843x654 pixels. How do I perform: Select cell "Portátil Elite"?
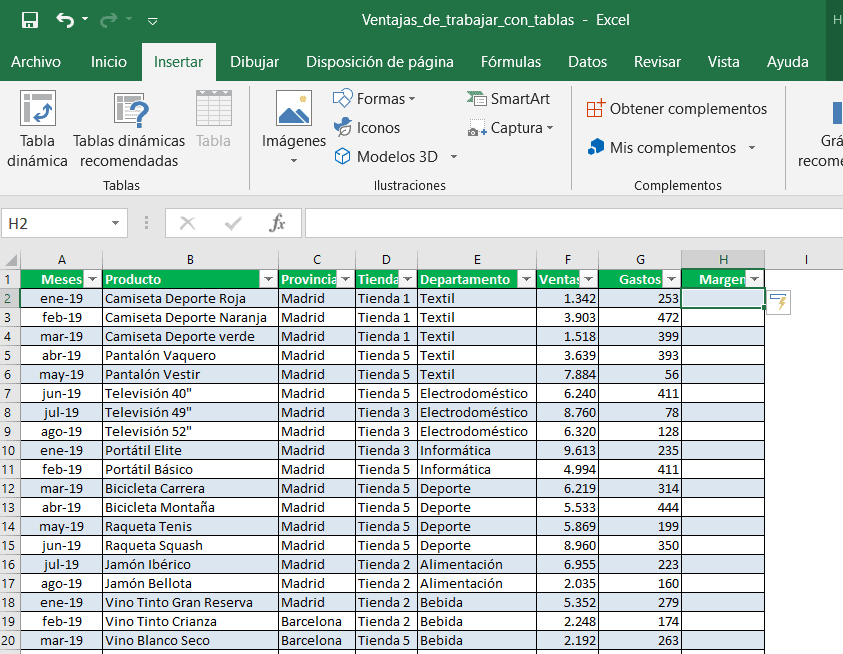click(x=190, y=450)
